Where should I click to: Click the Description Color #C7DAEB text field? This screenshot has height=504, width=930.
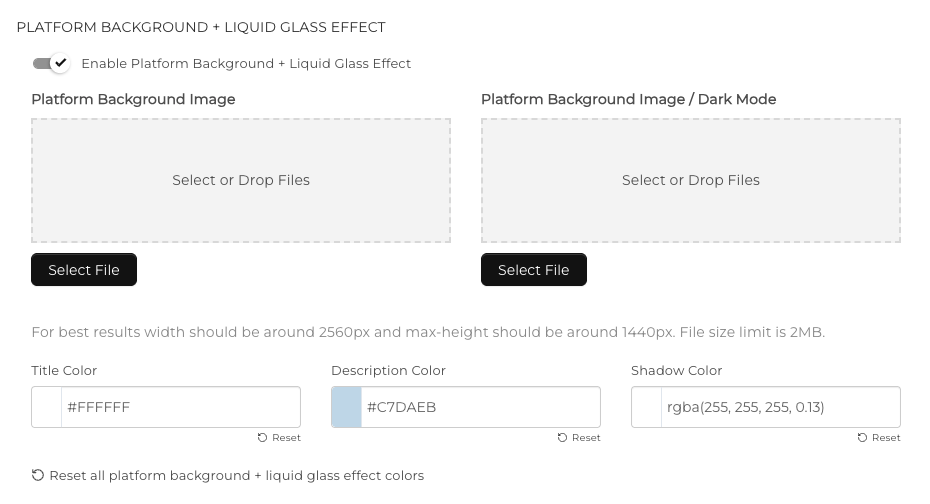(480, 407)
